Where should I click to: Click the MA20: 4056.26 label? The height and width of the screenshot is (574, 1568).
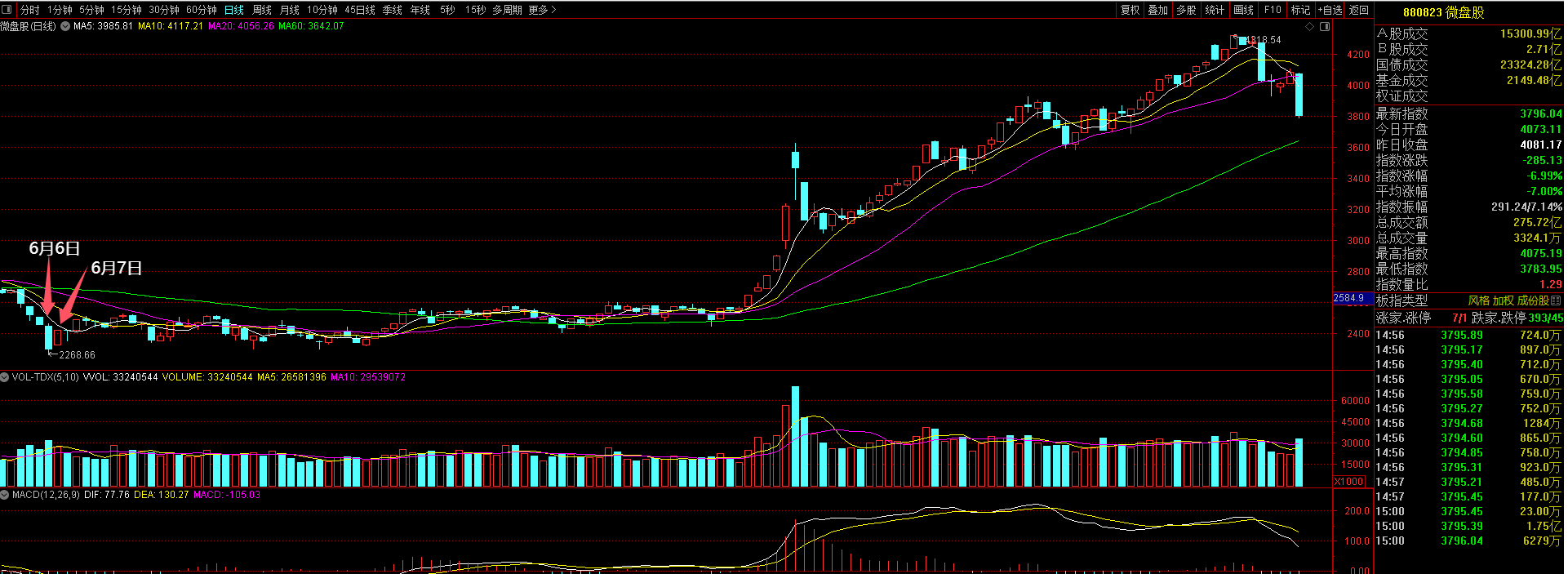(x=241, y=26)
